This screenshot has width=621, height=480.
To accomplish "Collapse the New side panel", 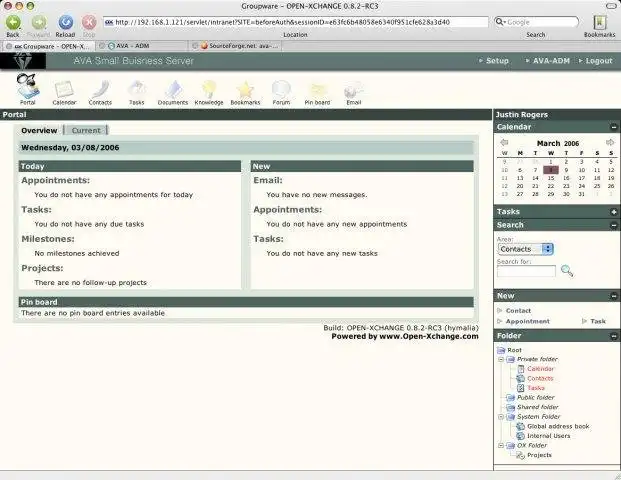I will tap(613, 296).
